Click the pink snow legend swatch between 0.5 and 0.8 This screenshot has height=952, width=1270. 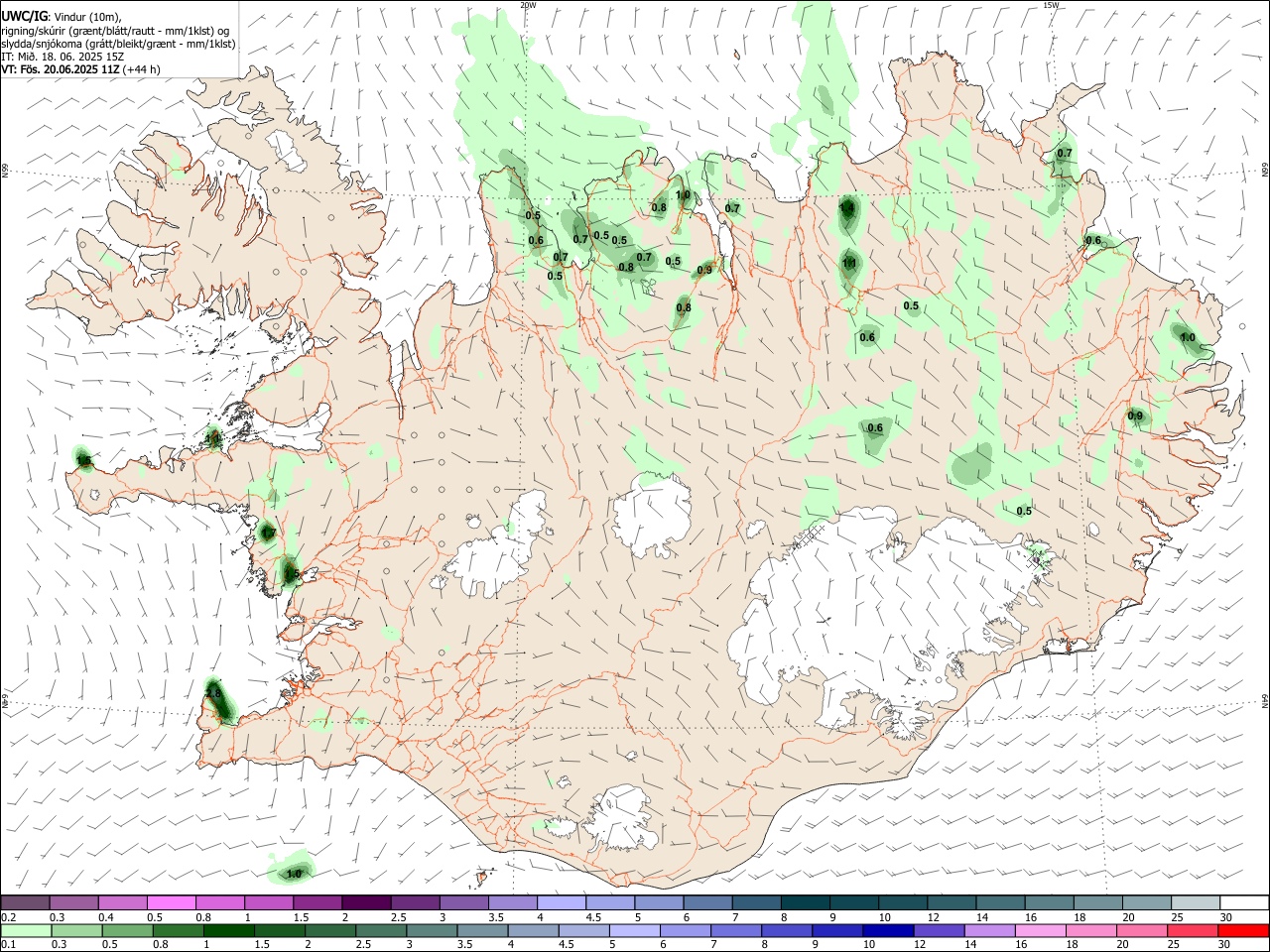(x=171, y=903)
